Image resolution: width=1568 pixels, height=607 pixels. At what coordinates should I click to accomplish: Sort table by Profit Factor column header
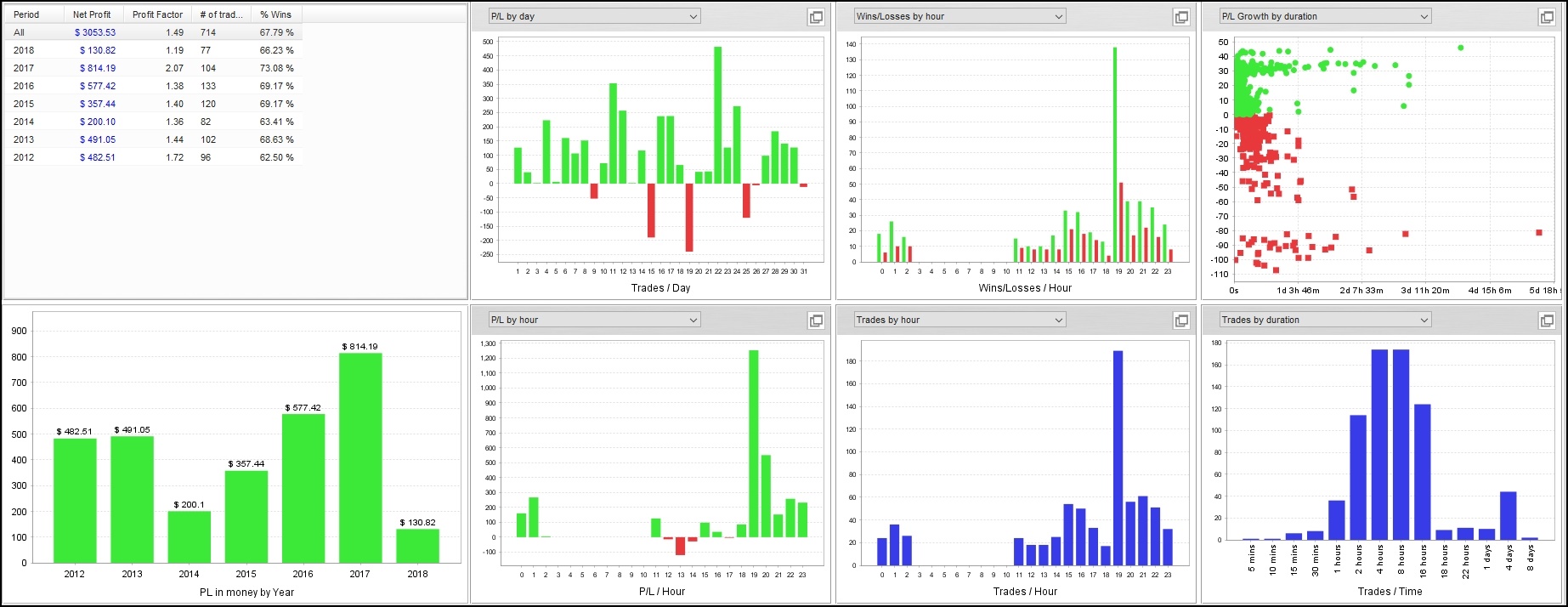click(157, 14)
